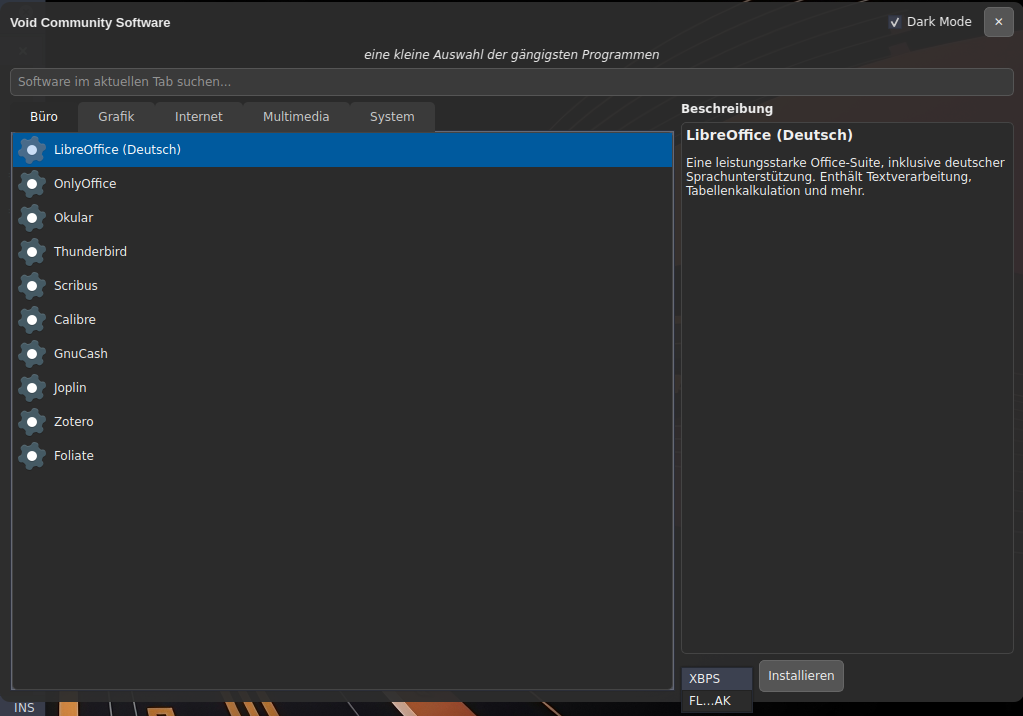Switch to the Grafik tab
The width and height of the screenshot is (1023, 716).
pos(116,117)
